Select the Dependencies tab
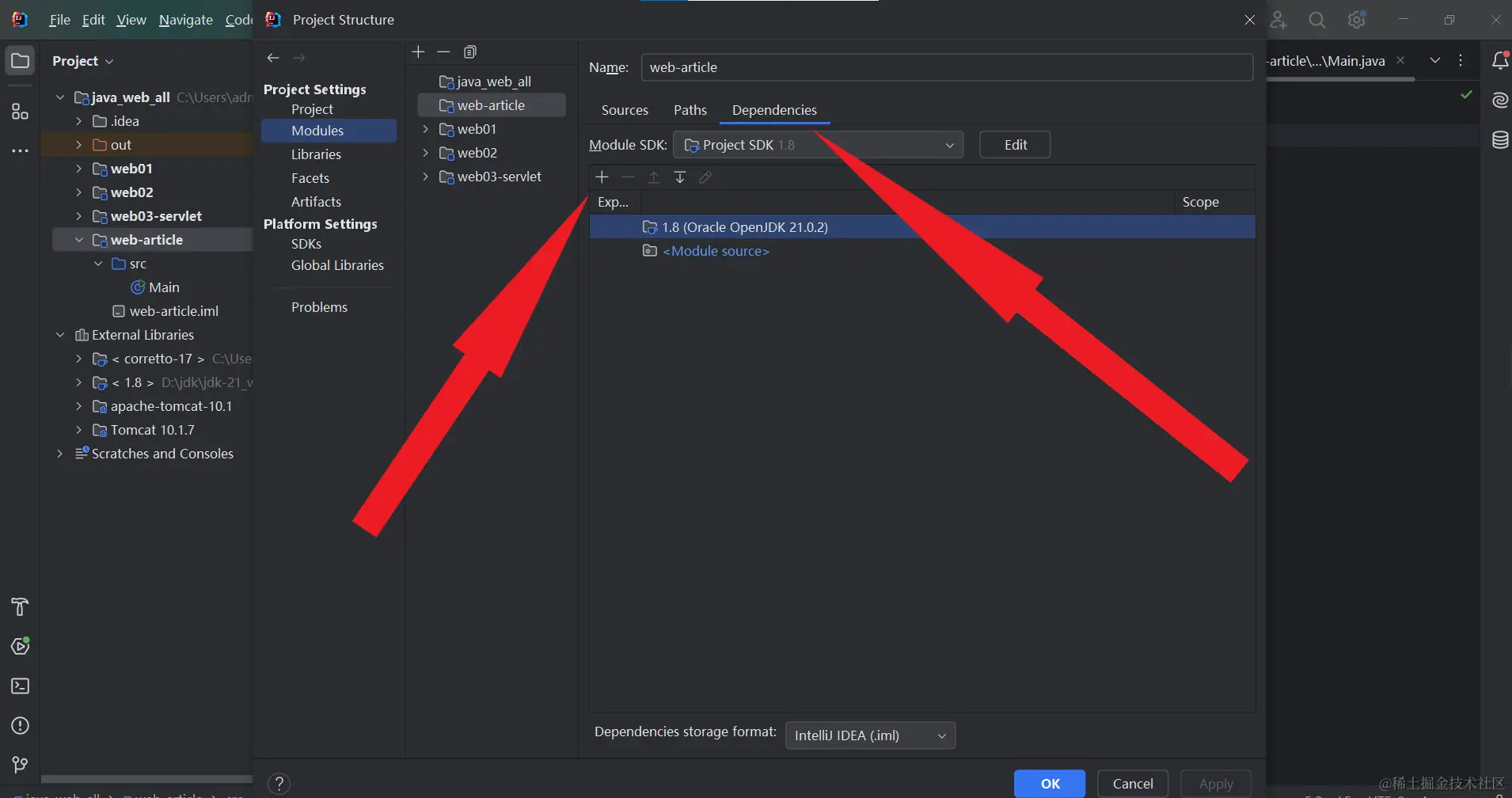1512x798 pixels. coord(774,110)
